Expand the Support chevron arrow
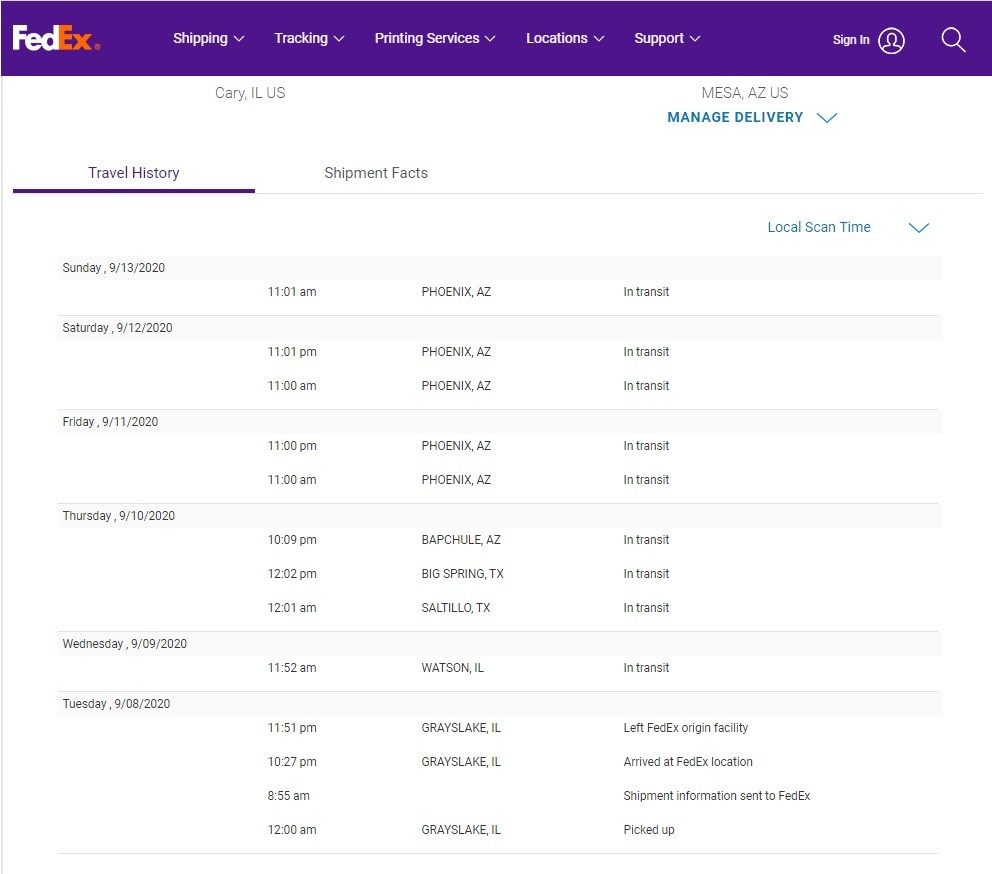The width and height of the screenshot is (992, 874). click(695, 39)
